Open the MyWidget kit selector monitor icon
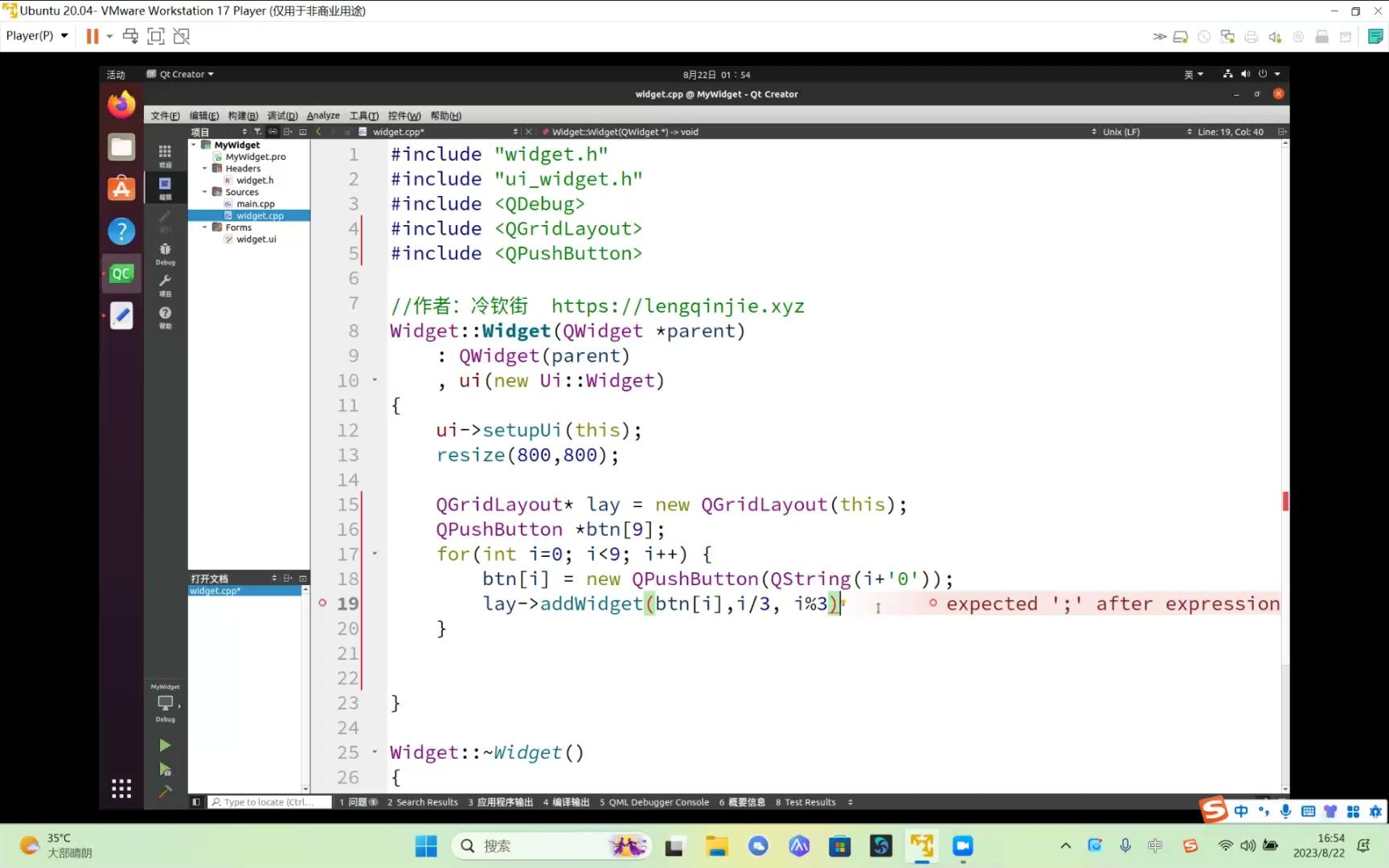Image resolution: width=1389 pixels, height=868 pixels. [165, 703]
